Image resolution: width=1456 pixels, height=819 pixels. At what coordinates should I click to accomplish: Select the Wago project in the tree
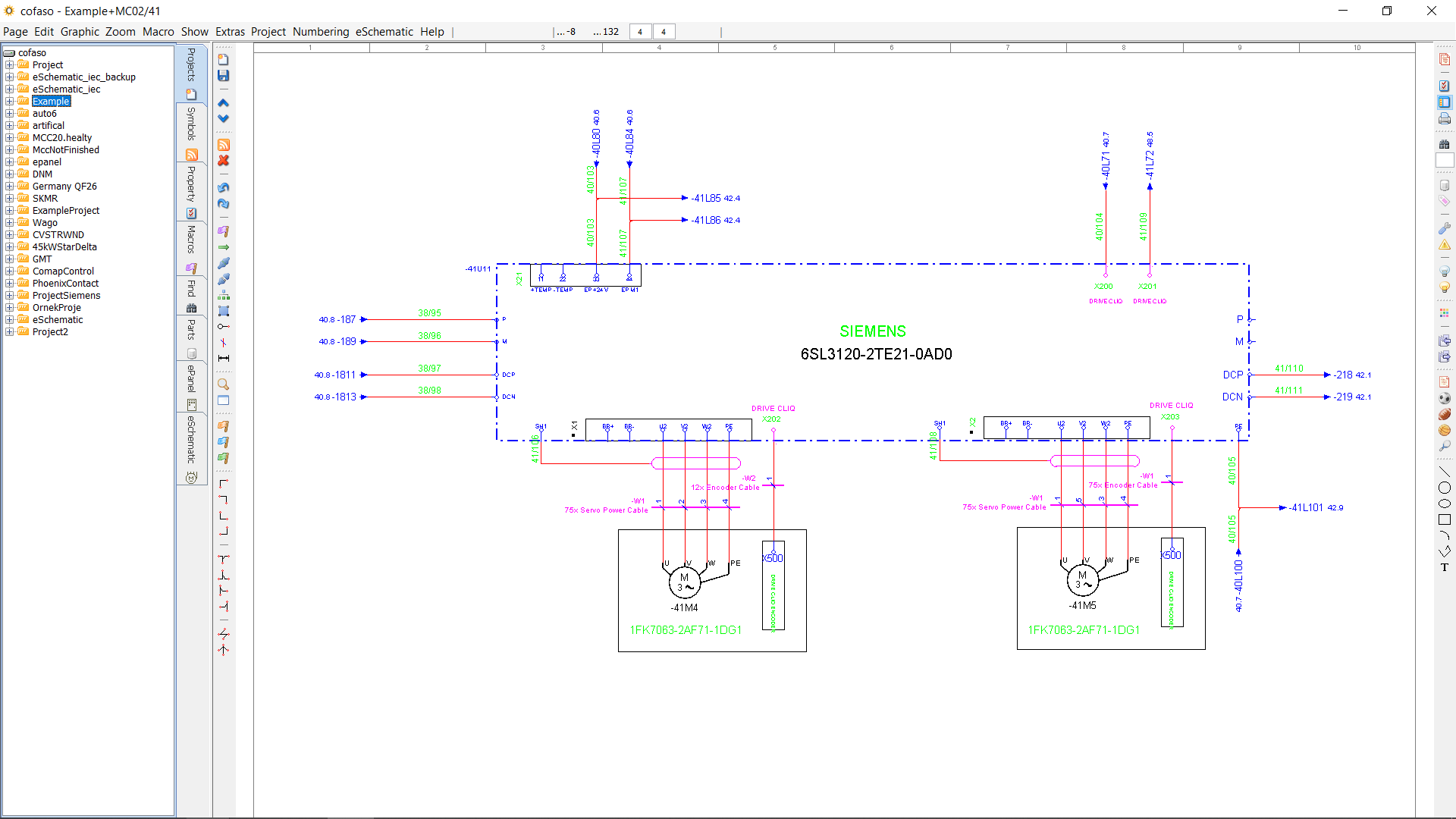tap(47, 222)
